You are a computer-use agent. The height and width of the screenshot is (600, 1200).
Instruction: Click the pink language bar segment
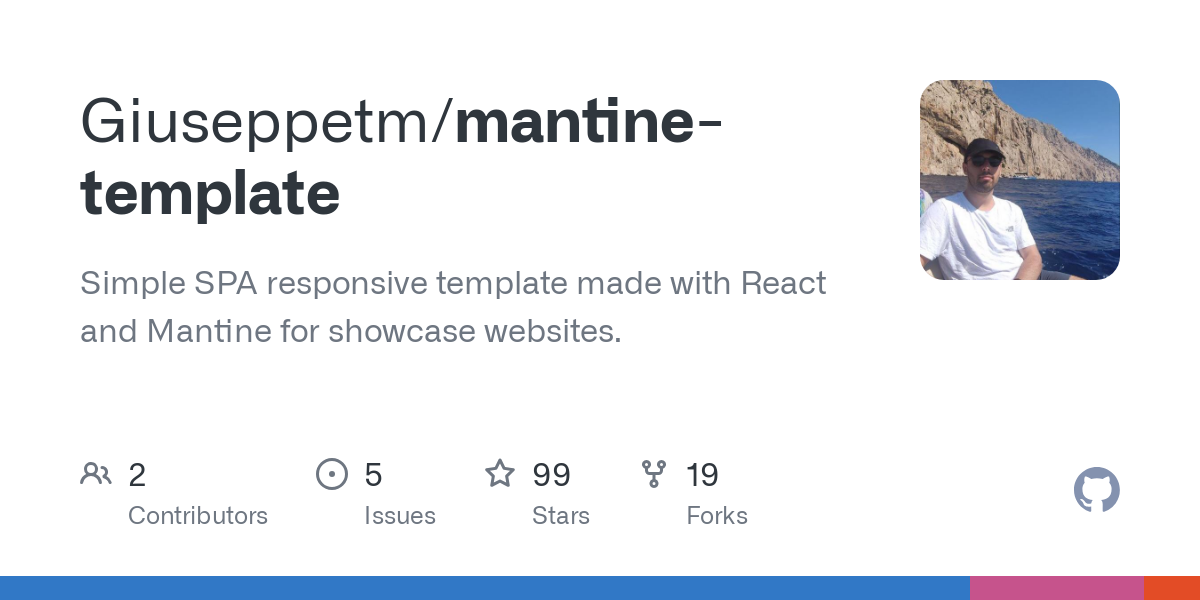tap(1056, 588)
